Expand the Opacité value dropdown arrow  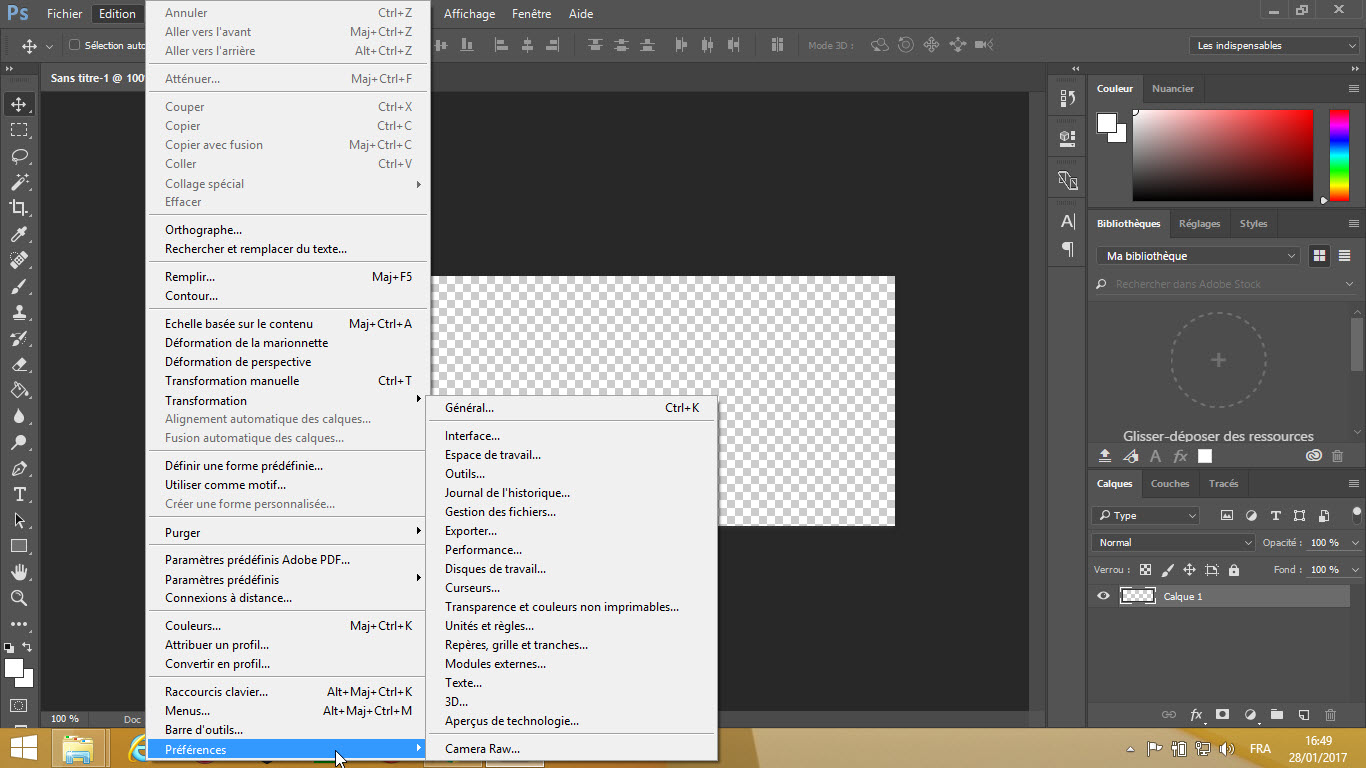coord(1355,543)
